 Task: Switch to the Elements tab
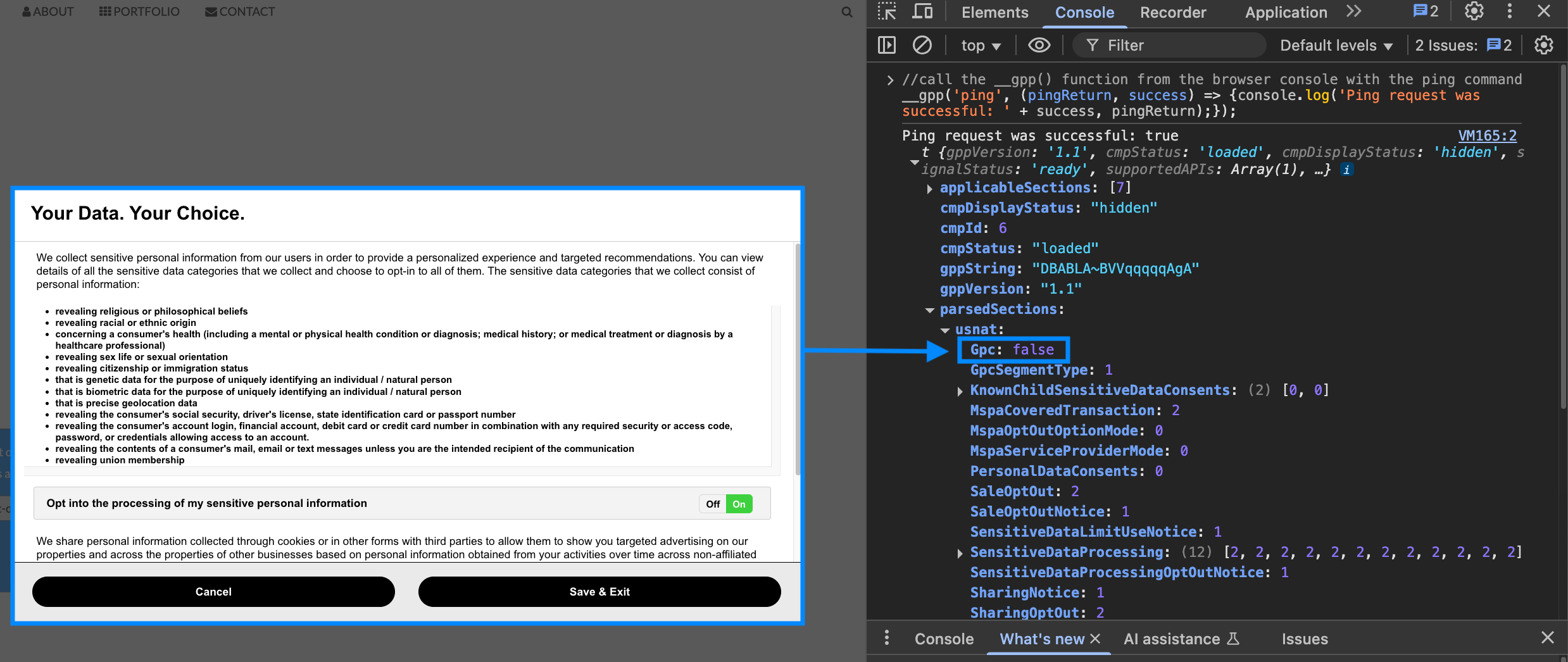pos(994,13)
